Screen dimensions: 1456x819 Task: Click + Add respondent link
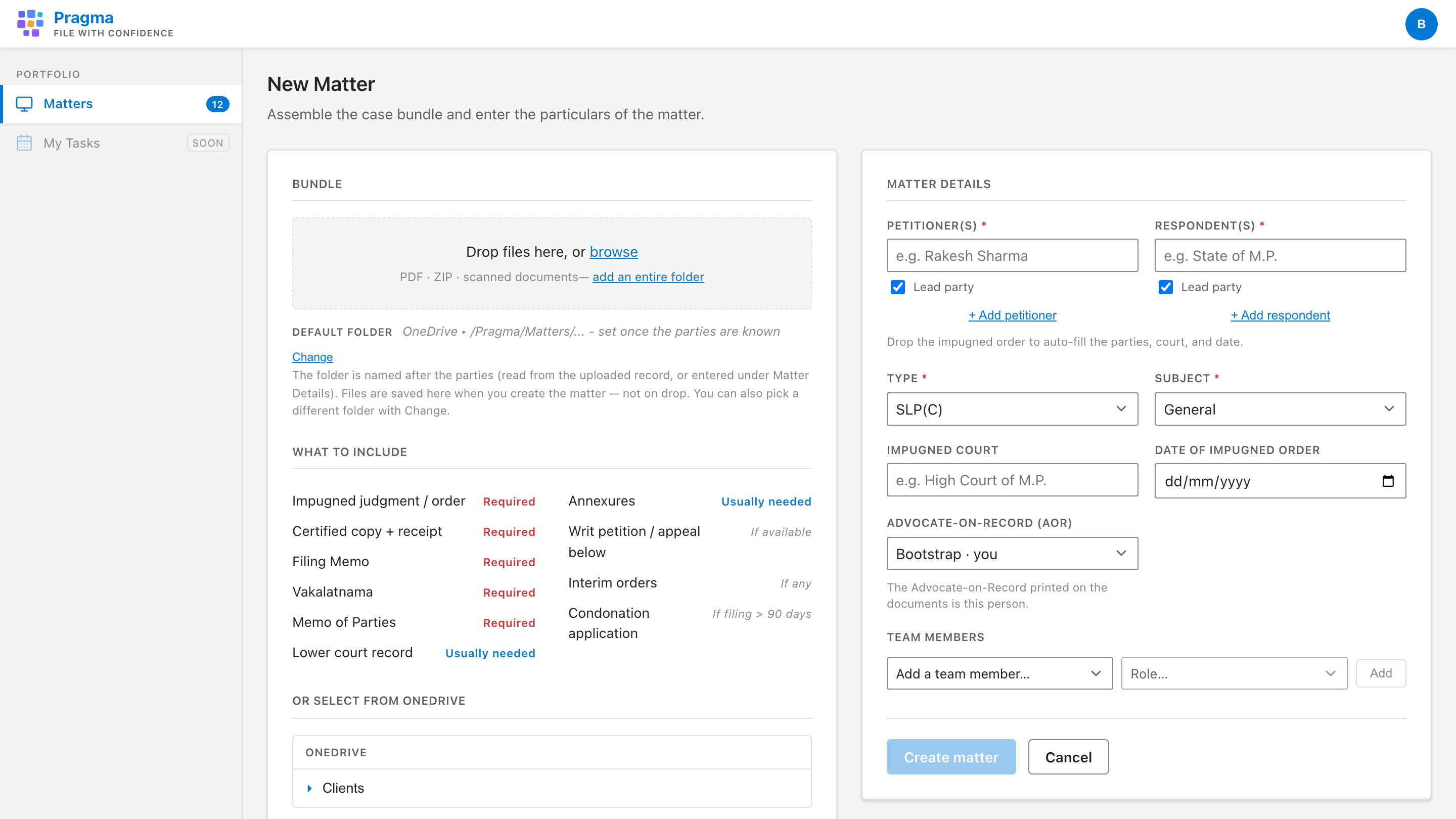point(1280,315)
